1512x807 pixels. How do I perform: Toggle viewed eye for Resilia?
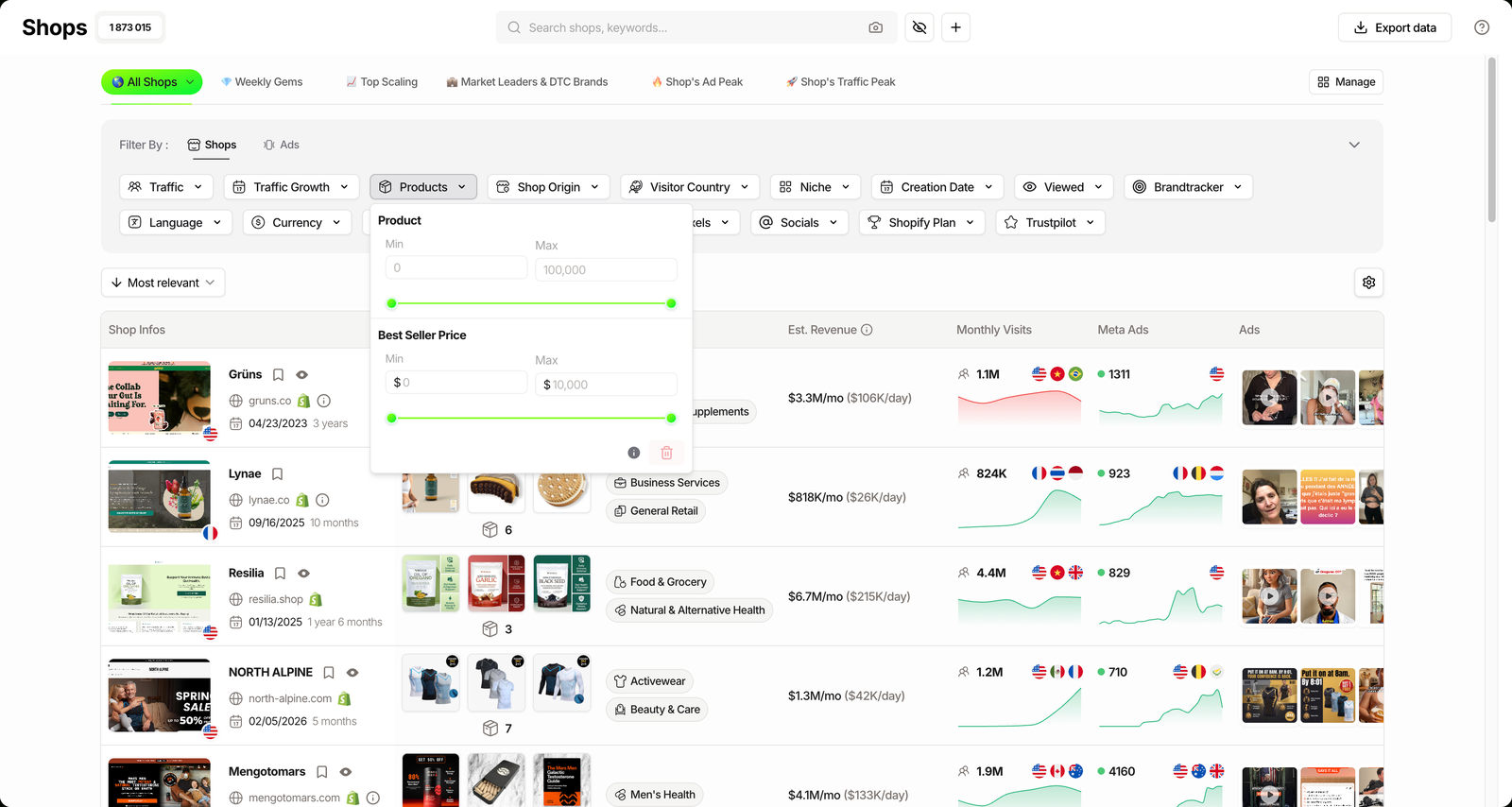tap(303, 573)
